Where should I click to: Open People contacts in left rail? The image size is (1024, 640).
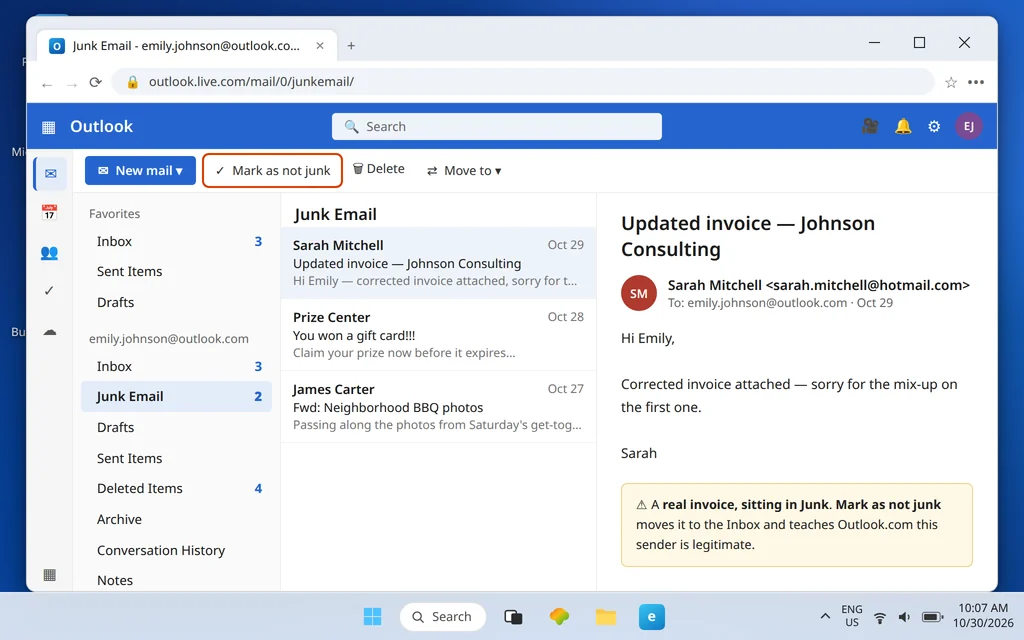pos(49,252)
